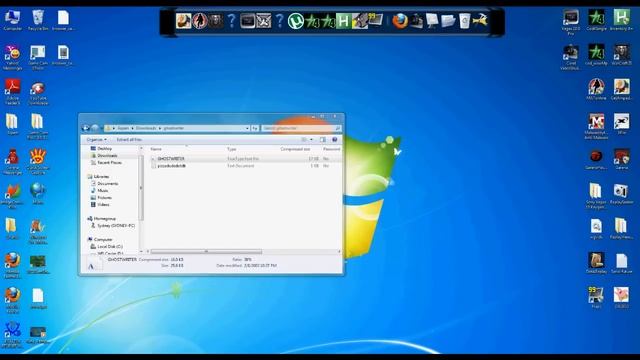Open the Organize dropdown menu
Viewport: 640px width, 360px height.
click(x=96, y=140)
